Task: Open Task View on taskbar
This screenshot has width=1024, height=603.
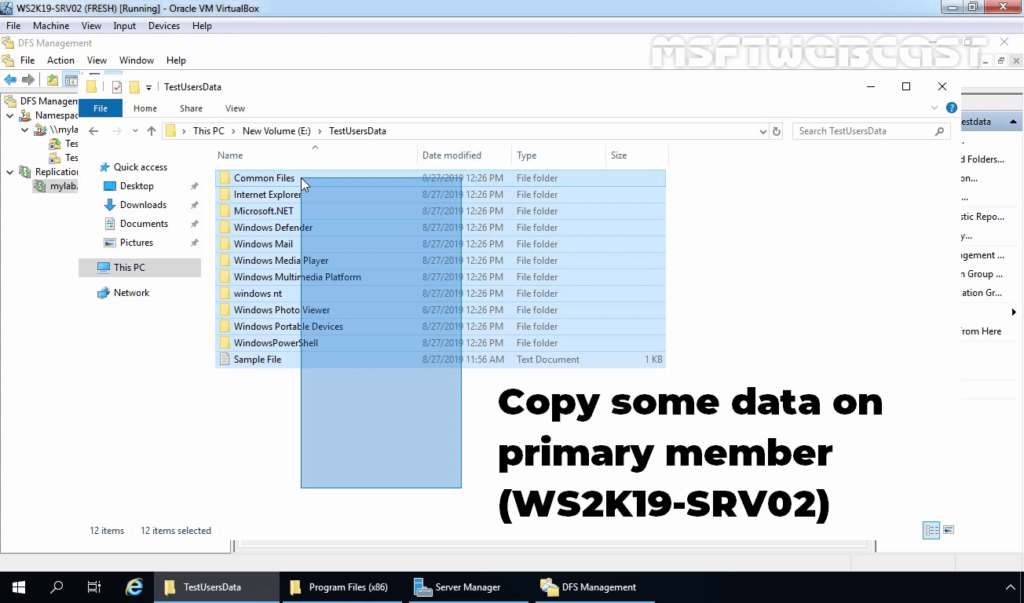Action: 94,587
